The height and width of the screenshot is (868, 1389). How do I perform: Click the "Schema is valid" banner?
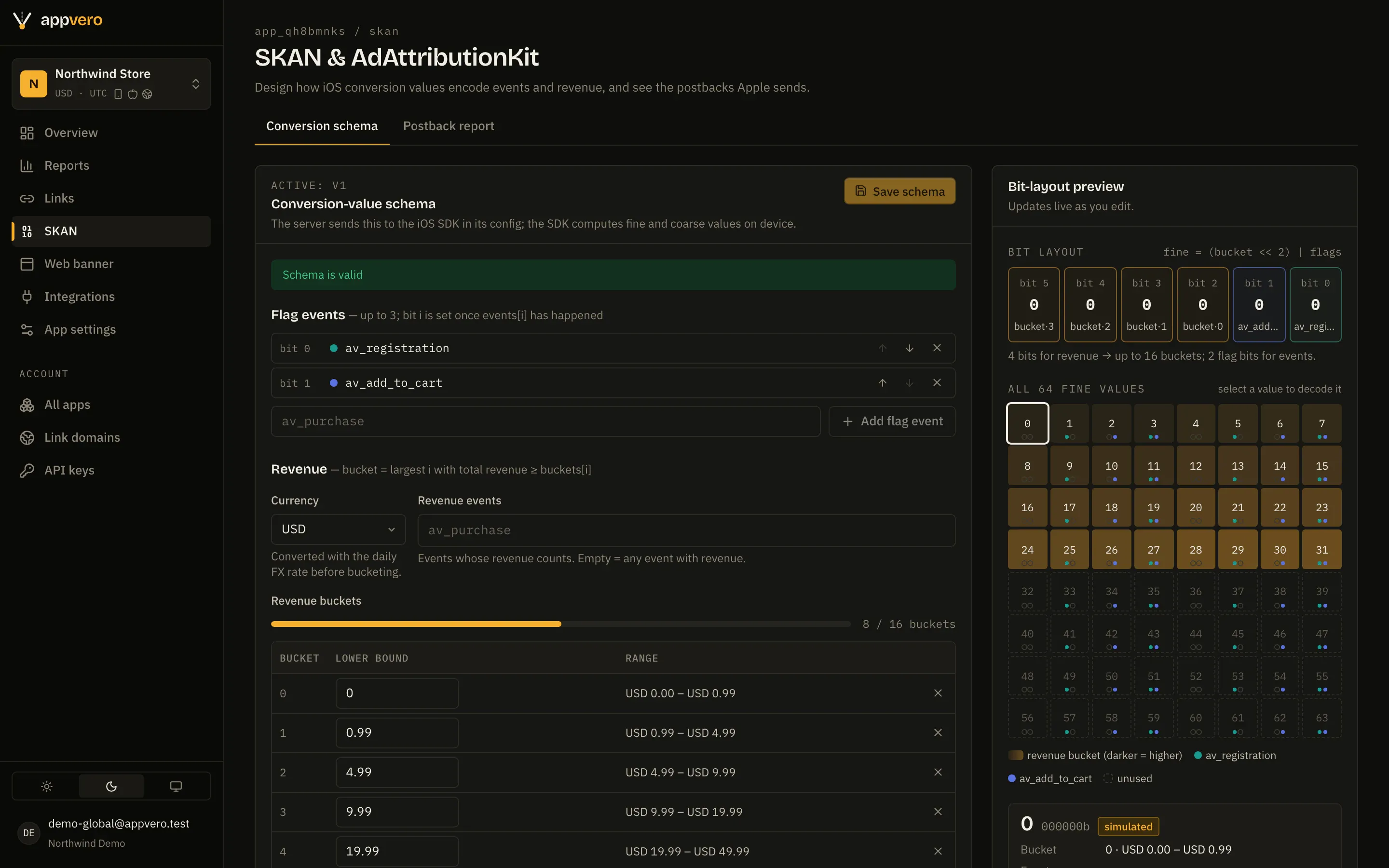(613, 275)
